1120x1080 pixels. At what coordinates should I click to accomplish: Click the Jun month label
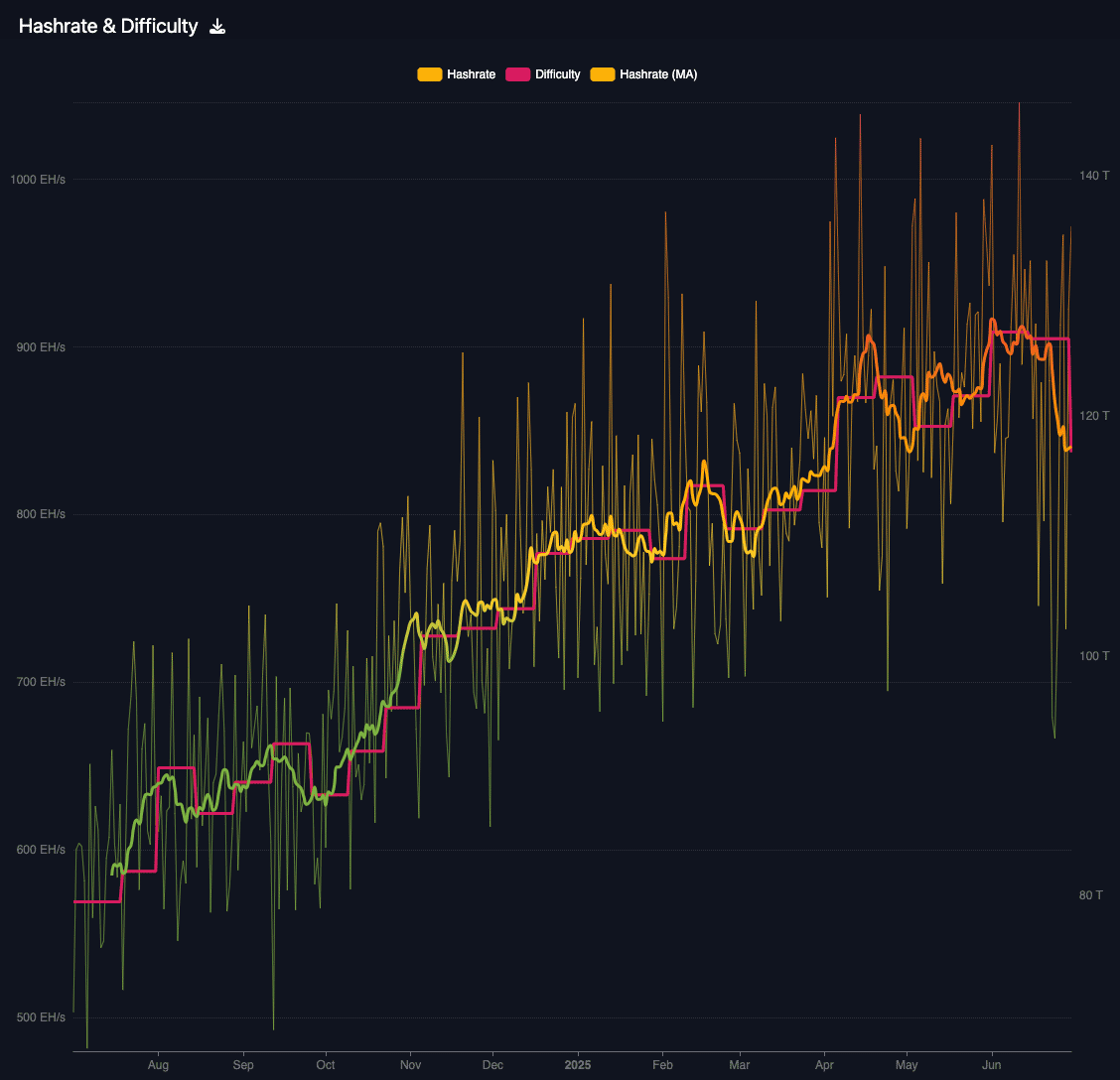coord(990,1064)
